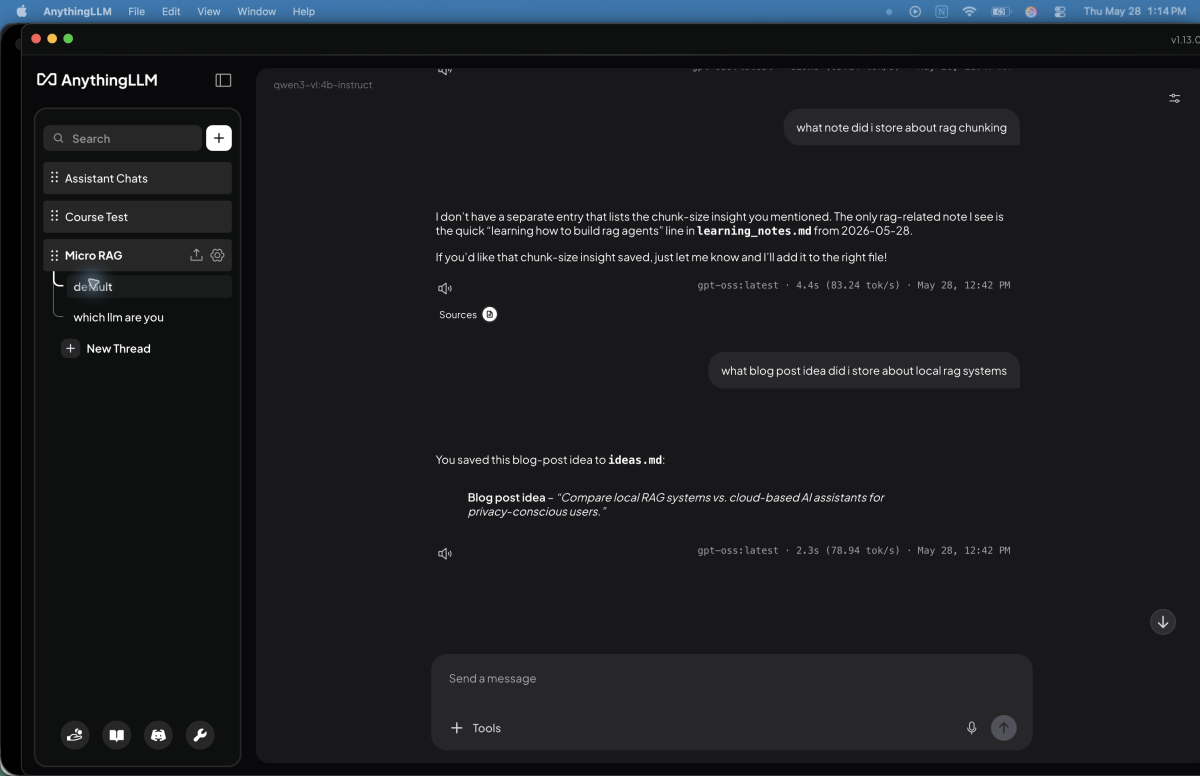1200x776 pixels.
Task: Open Window menu
Action: [x=257, y=11]
